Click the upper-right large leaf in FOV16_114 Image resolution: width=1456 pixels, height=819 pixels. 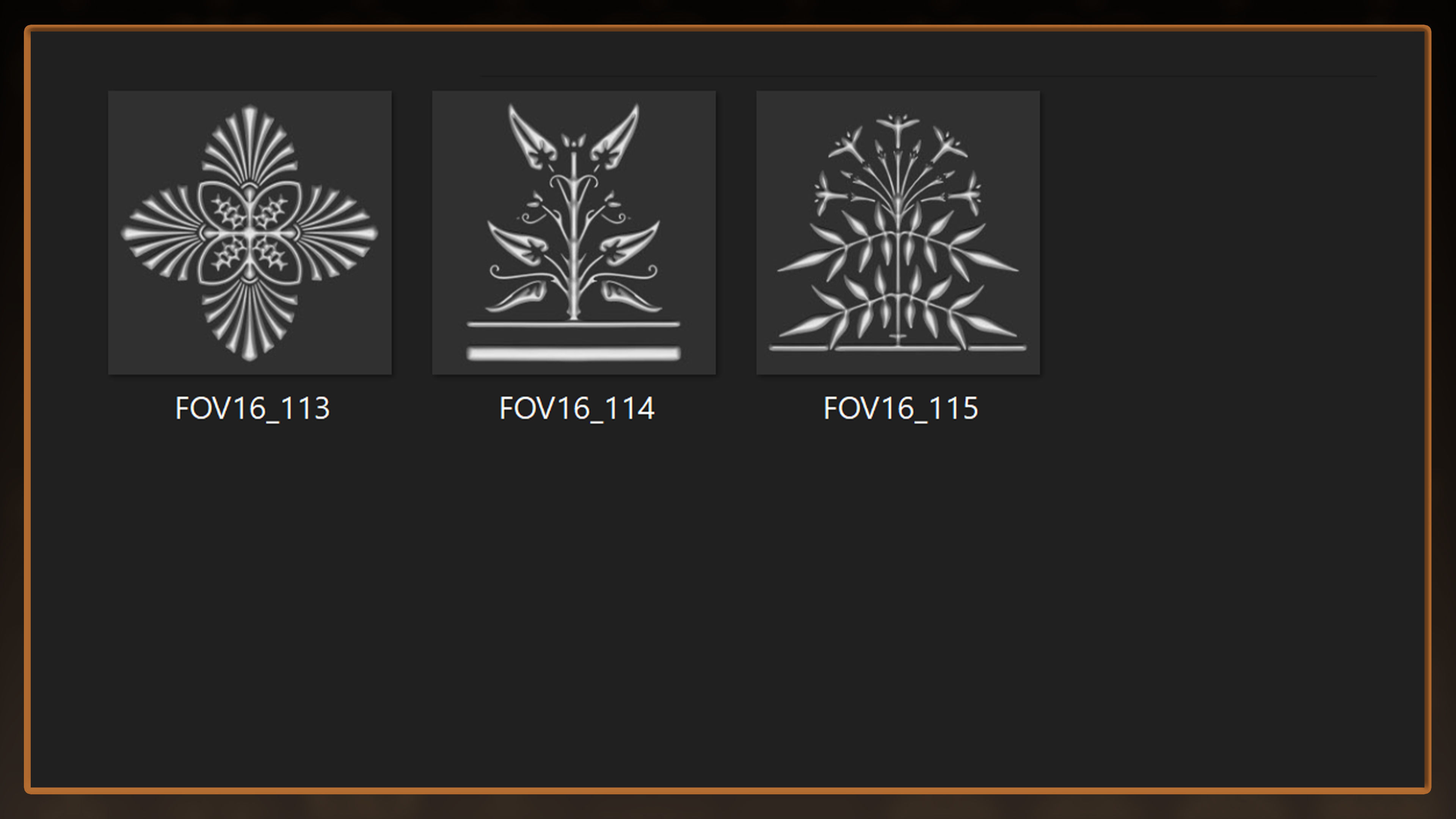[x=615, y=137]
